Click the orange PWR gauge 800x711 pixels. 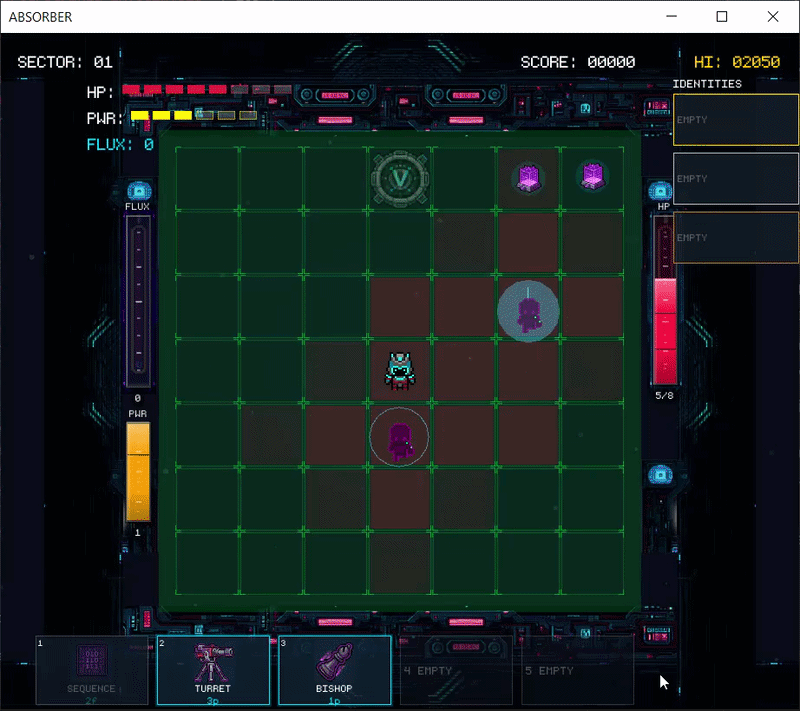[x=138, y=472]
